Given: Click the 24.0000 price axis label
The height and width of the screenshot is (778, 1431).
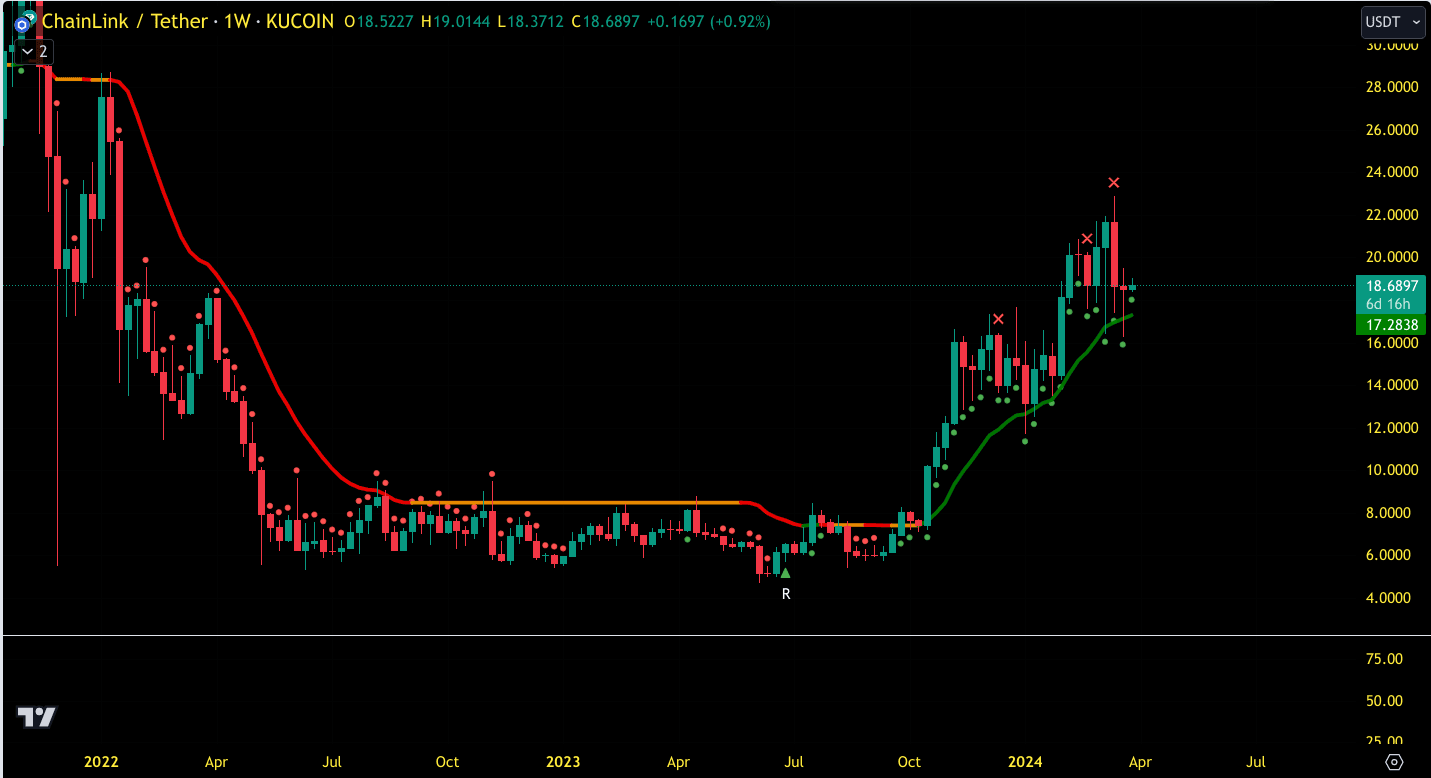Looking at the screenshot, I should [x=1391, y=172].
